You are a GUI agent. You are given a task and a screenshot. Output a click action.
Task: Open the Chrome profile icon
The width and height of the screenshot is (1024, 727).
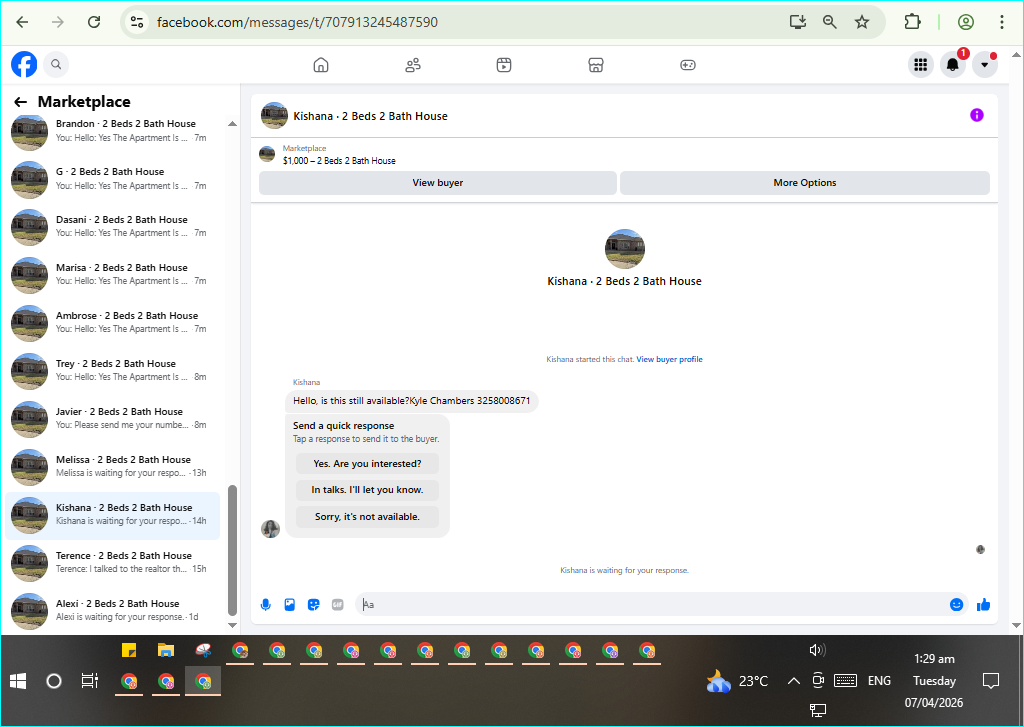tap(966, 22)
